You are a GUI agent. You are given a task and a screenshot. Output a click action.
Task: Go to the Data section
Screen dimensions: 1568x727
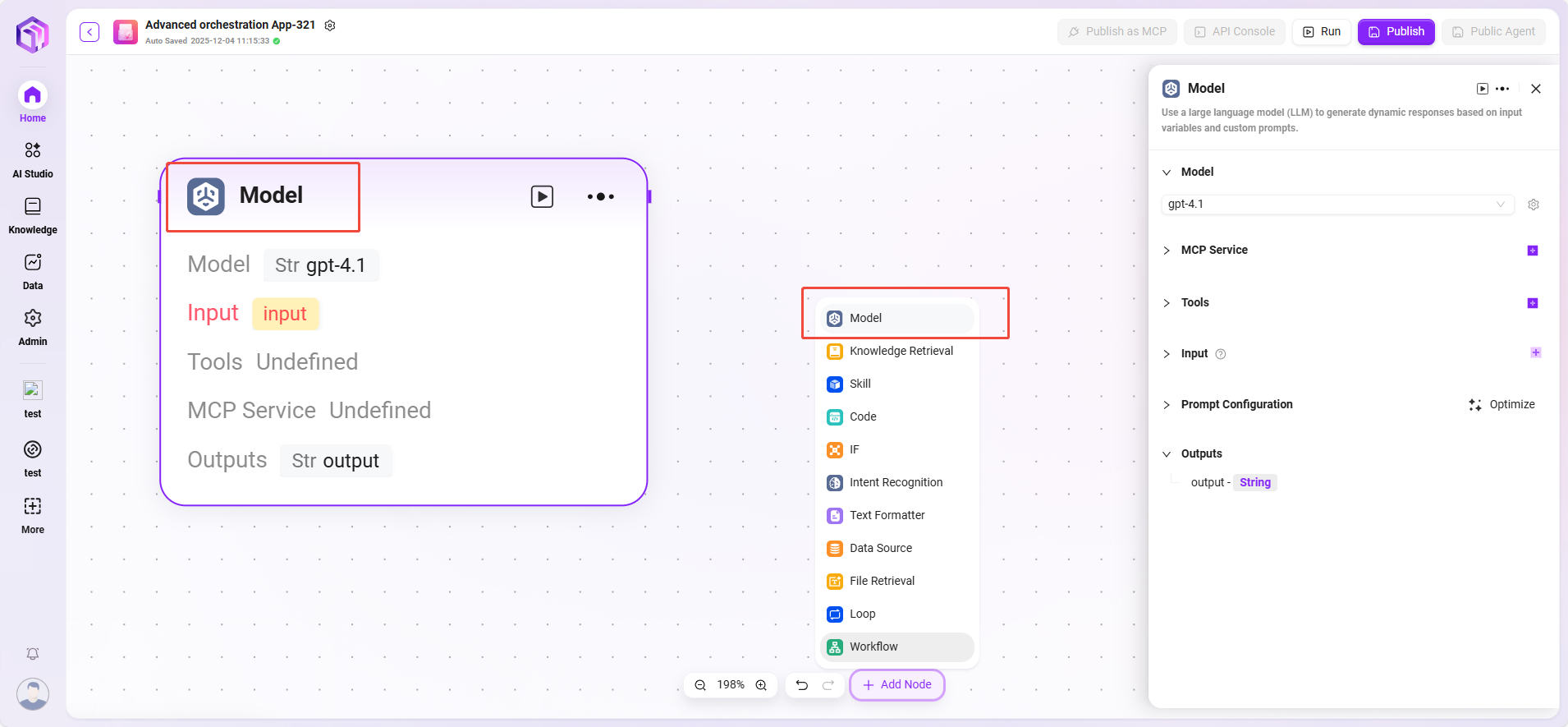tap(33, 271)
